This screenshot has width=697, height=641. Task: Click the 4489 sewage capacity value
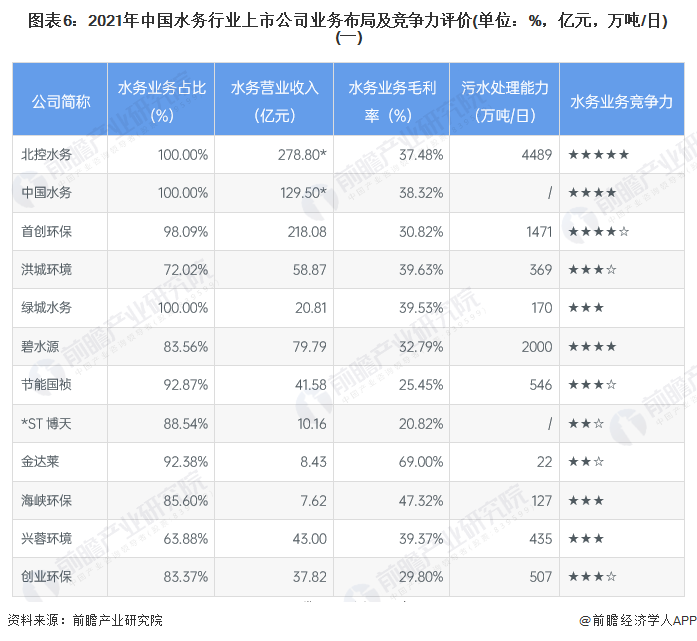(536, 155)
